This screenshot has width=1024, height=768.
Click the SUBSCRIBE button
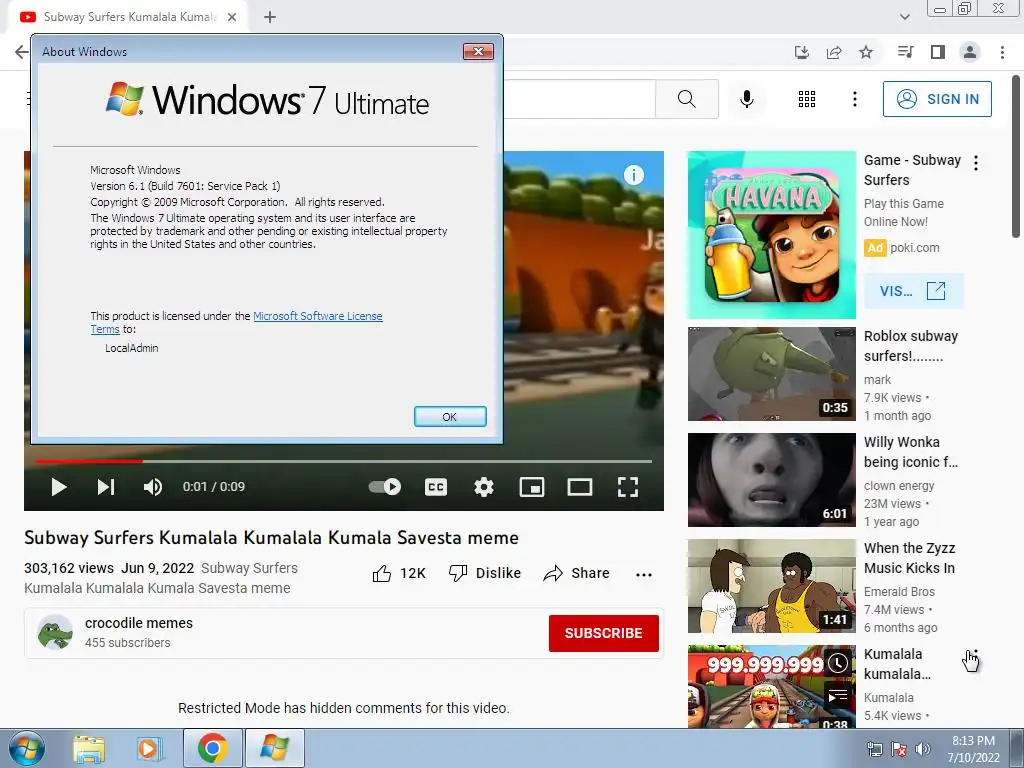[x=603, y=633]
